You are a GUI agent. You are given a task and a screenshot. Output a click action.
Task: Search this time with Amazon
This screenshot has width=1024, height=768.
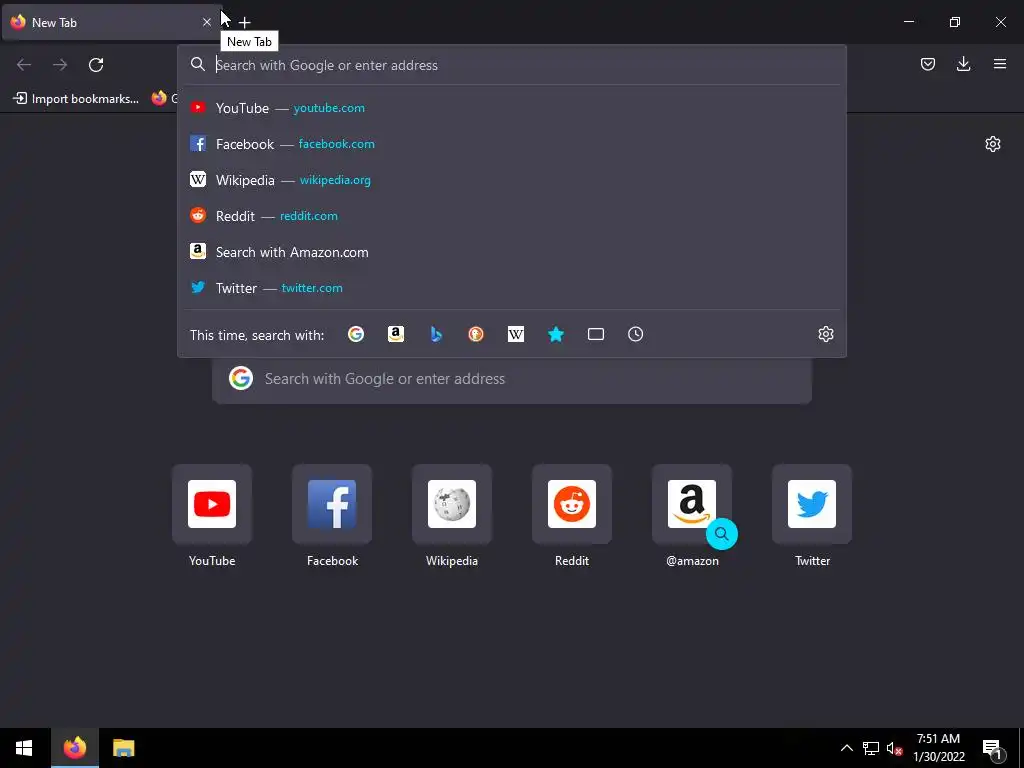pyautogui.click(x=396, y=334)
